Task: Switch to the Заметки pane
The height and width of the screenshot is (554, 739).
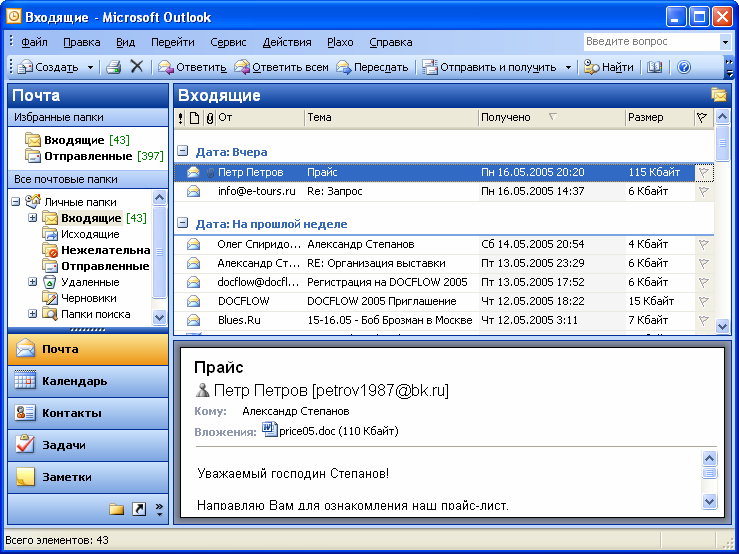Action: tap(88, 477)
